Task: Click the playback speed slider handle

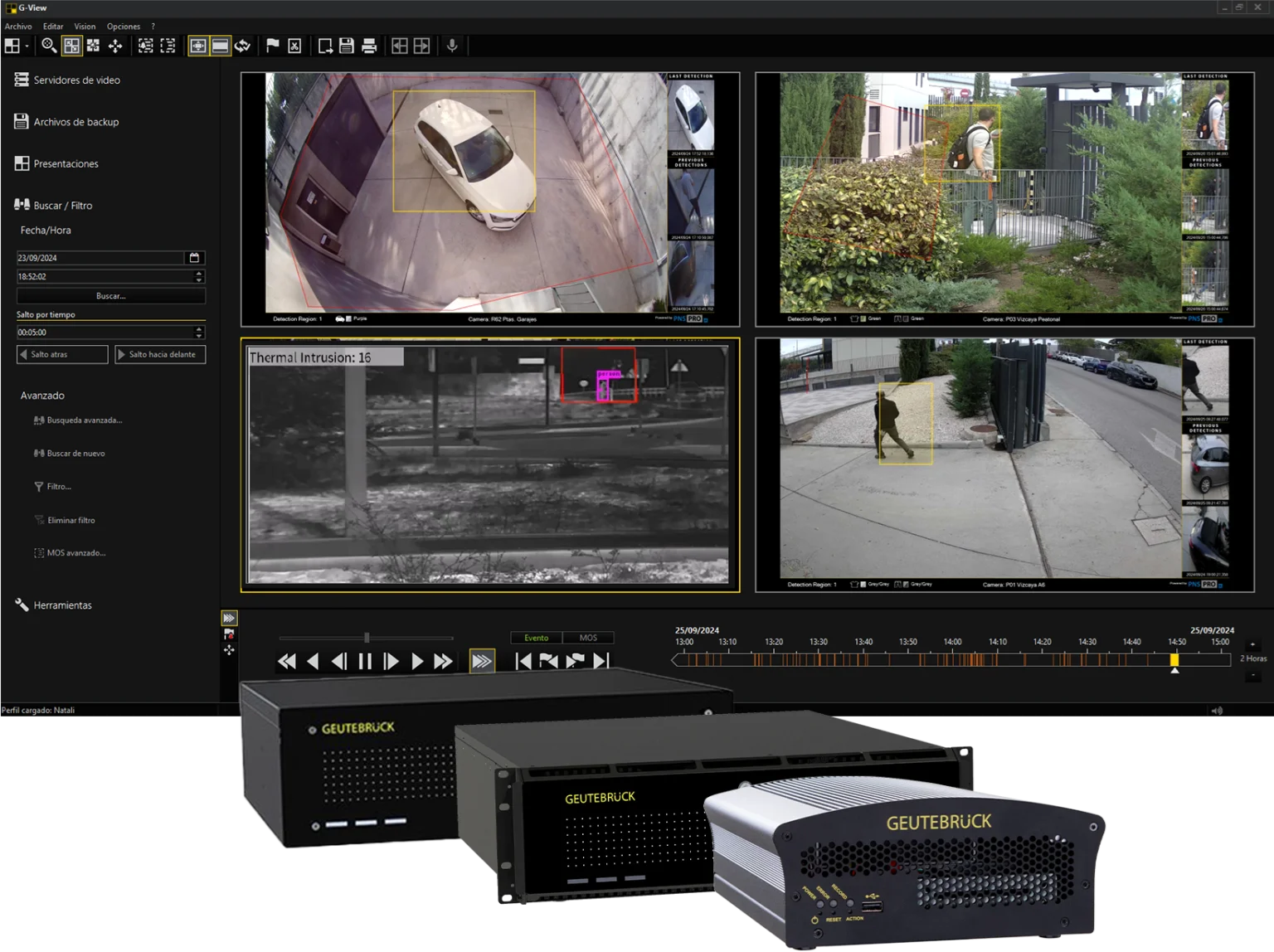Action: (367, 638)
